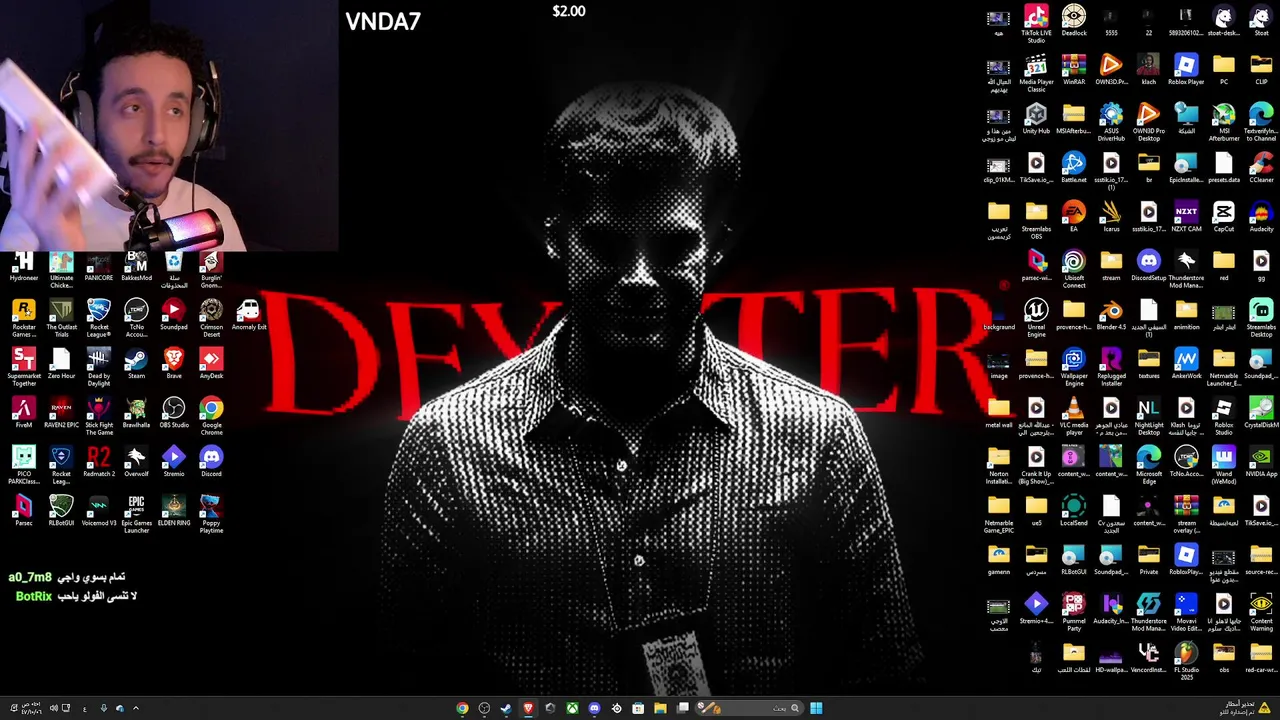This screenshot has height=720, width=1280.
Task: Open the Wallpaper Engine shortcut
Action: tap(1074, 367)
